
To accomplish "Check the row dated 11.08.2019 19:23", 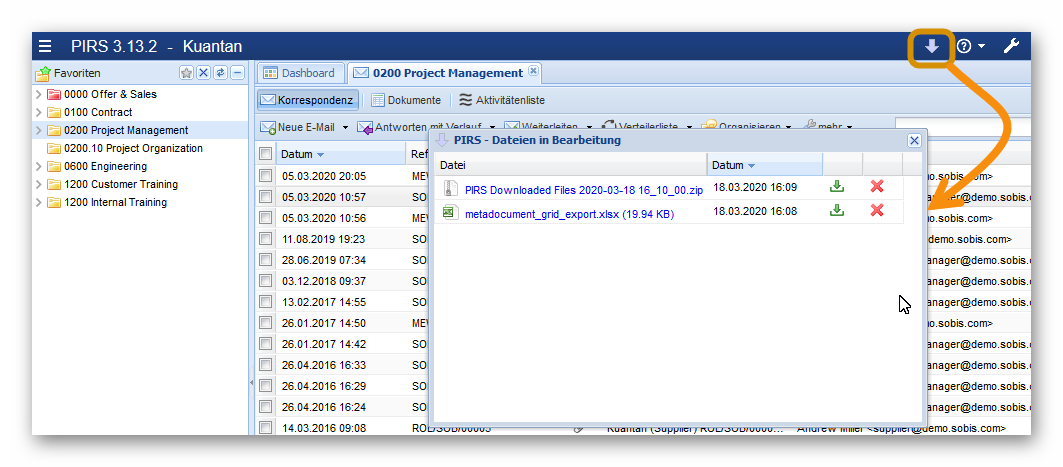I will (266, 239).
